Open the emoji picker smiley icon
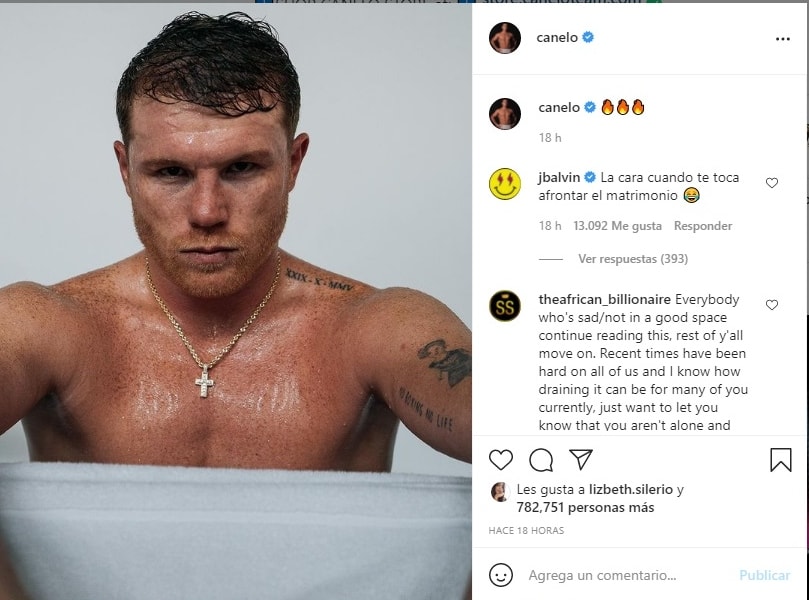Viewport: 809px width, 600px height. click(x=500, y=575)
